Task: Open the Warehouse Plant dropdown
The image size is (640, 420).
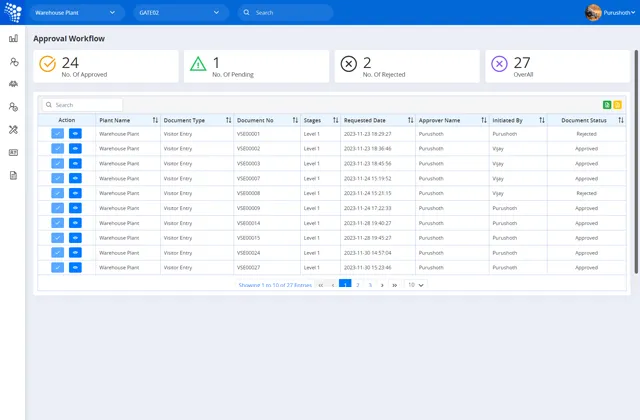Action: point(77,13)
